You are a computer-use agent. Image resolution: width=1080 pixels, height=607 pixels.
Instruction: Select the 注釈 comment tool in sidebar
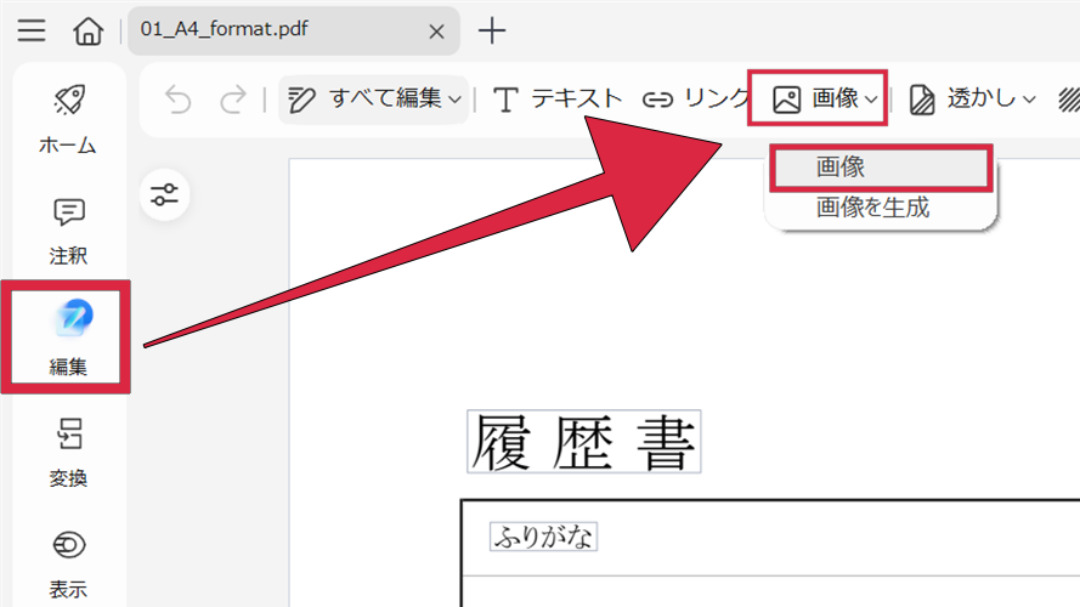click(66, 230)
